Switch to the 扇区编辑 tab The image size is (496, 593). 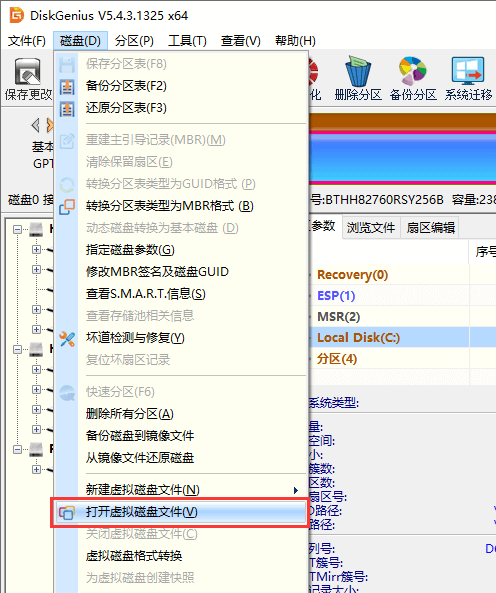[430, 227]
